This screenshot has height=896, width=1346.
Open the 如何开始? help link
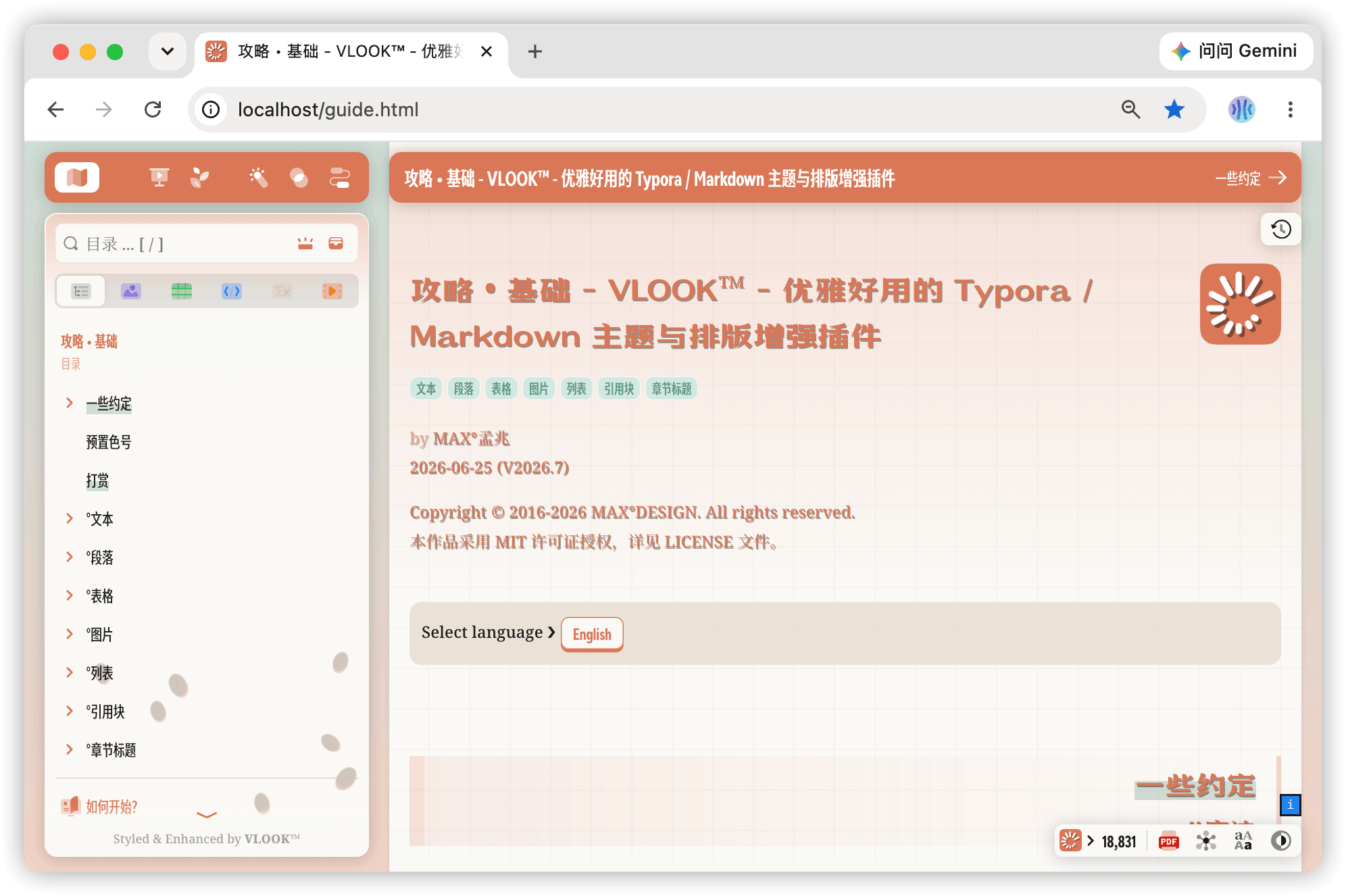(x=99, y=806)
